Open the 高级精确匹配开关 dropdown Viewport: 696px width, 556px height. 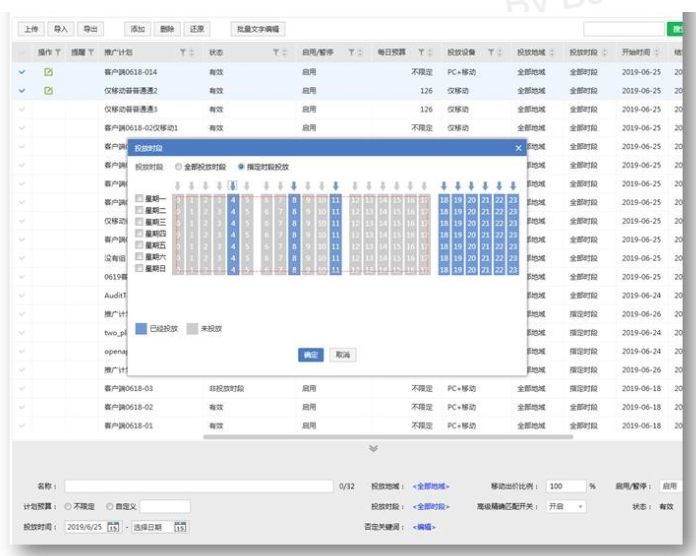pyautogui.click(x=566, y=506)
